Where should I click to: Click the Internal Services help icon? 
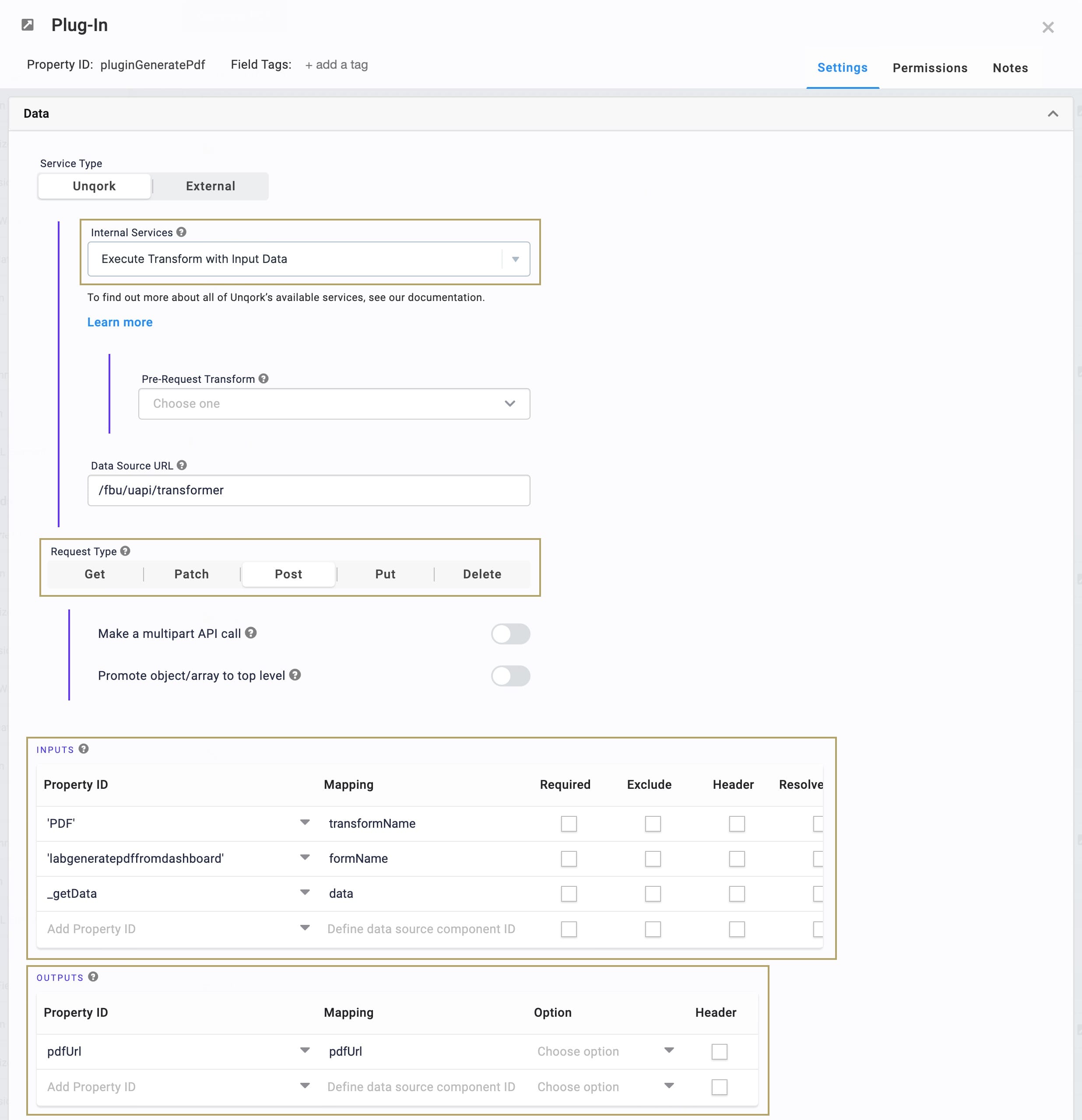coord(181,232)
